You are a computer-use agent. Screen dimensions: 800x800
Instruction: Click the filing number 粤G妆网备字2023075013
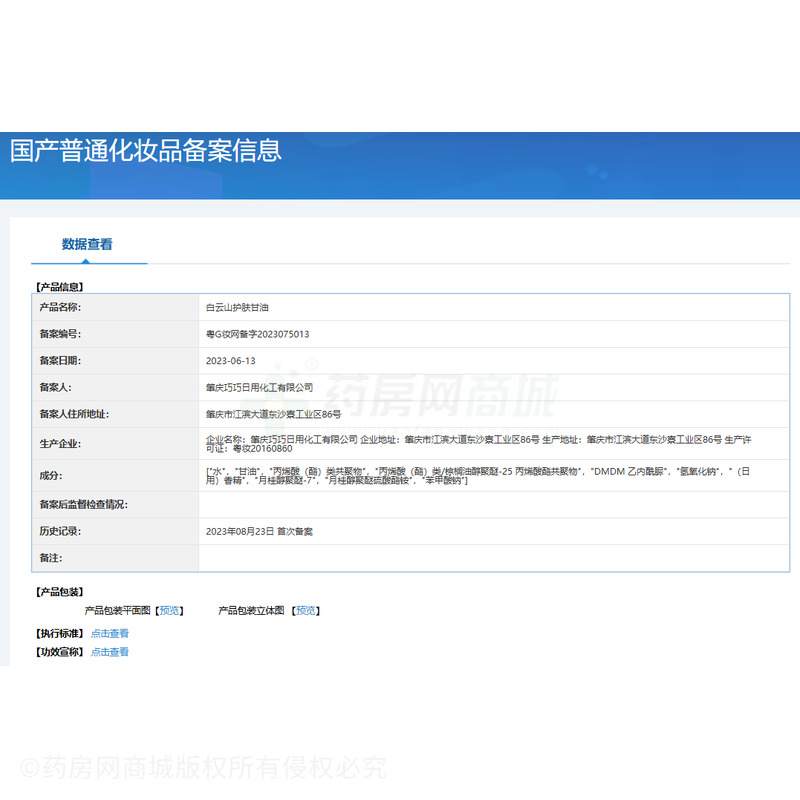point(257,334)
